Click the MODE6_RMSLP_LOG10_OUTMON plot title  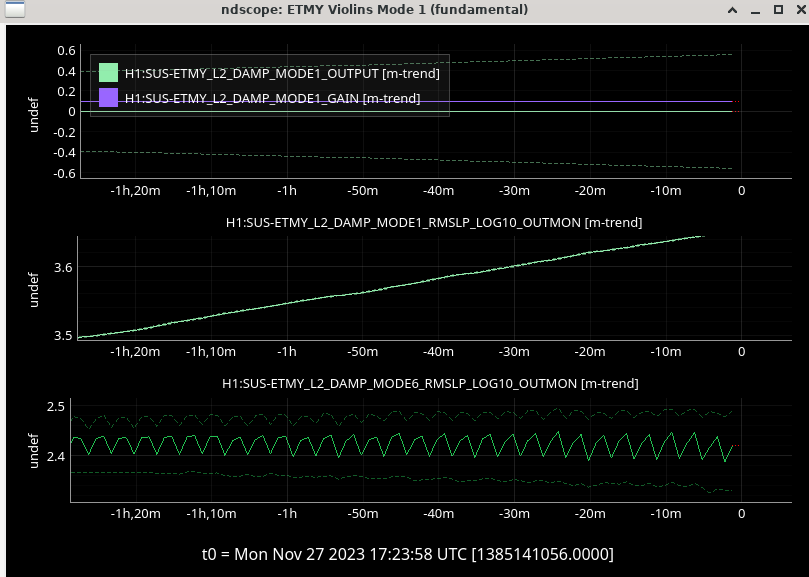pyautogui.click(x=430, y=383)
